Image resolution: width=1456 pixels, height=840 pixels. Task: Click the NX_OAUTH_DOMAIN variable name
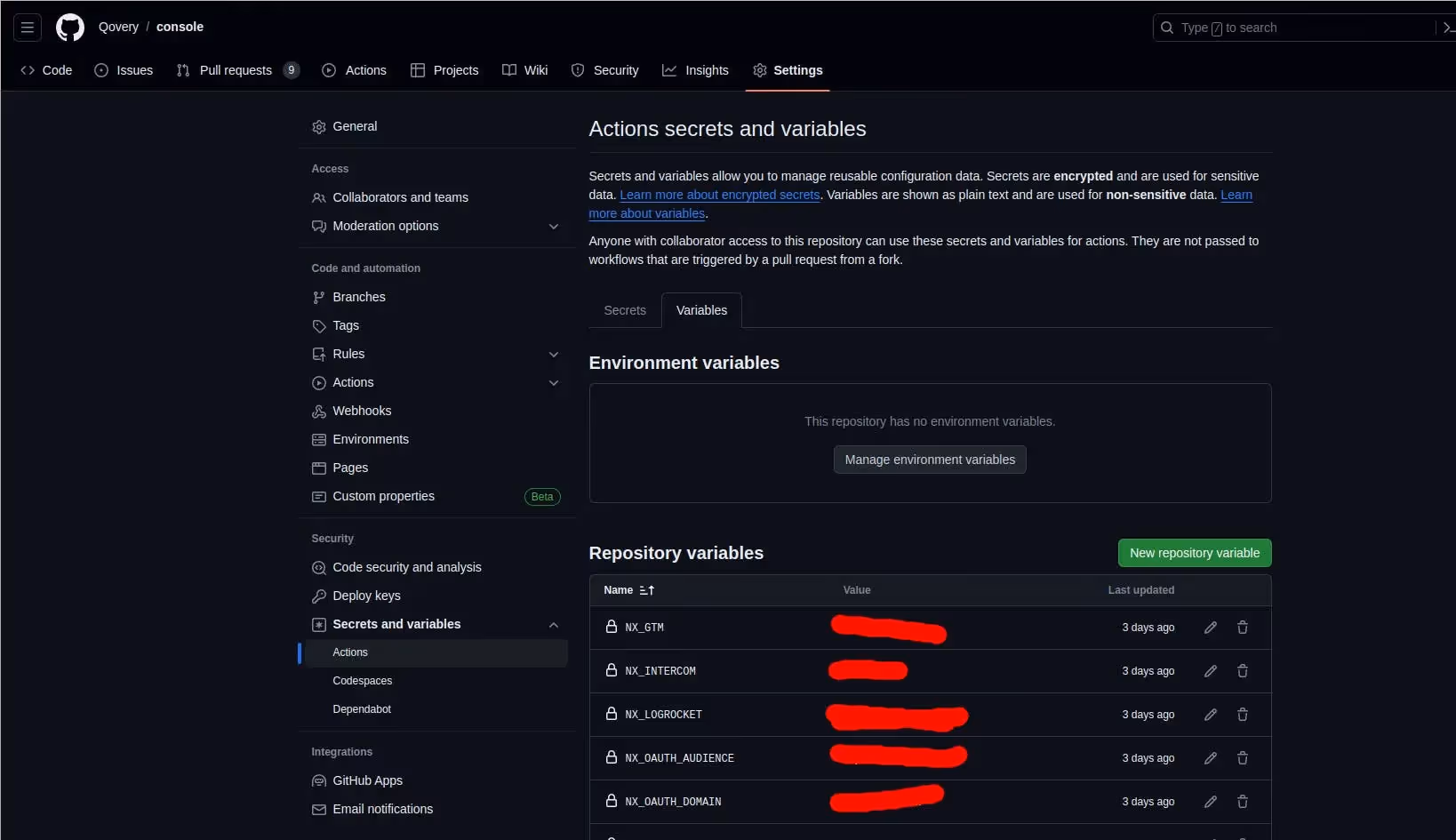pos(673,802)
